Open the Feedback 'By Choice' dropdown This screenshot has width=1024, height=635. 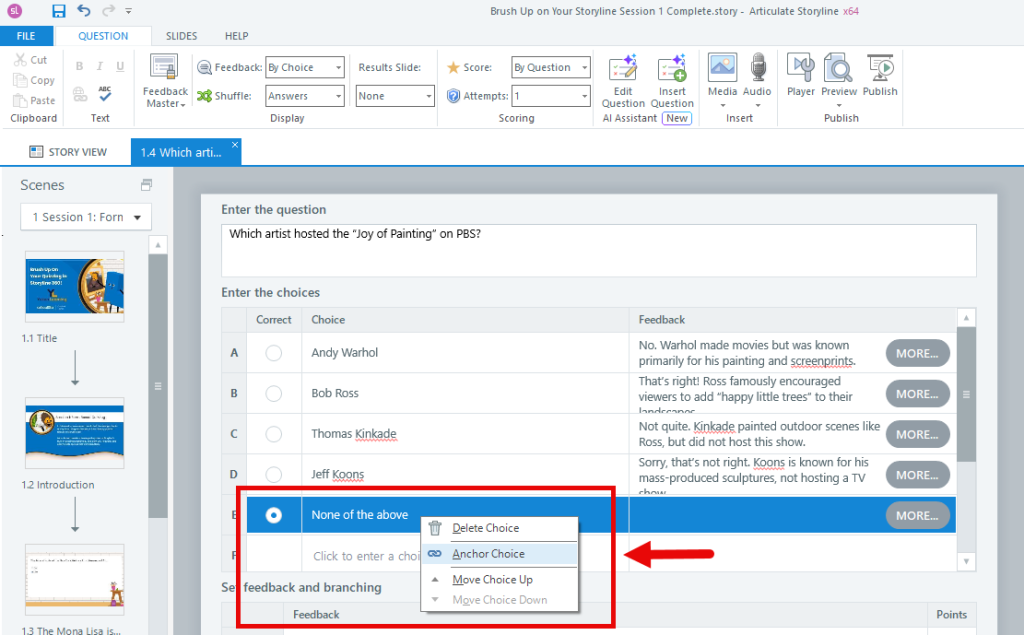point(304,67)
